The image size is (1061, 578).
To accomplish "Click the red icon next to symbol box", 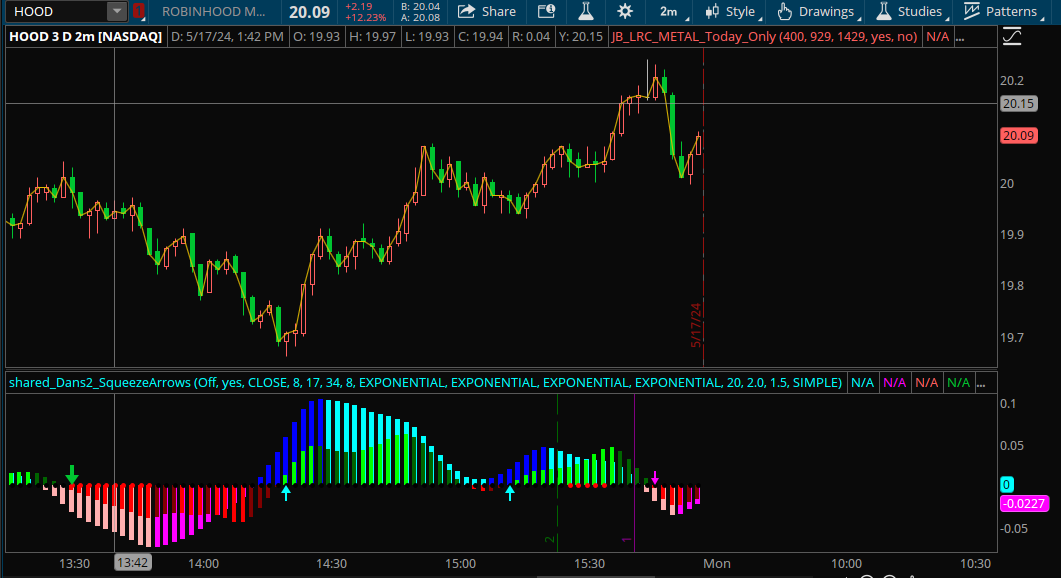I will click(x=139, y=12).
